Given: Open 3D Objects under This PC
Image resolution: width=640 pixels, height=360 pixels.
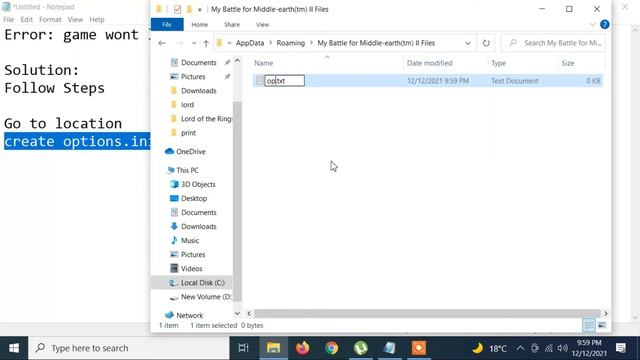Looking at the screenshot, I should [198, 184].
